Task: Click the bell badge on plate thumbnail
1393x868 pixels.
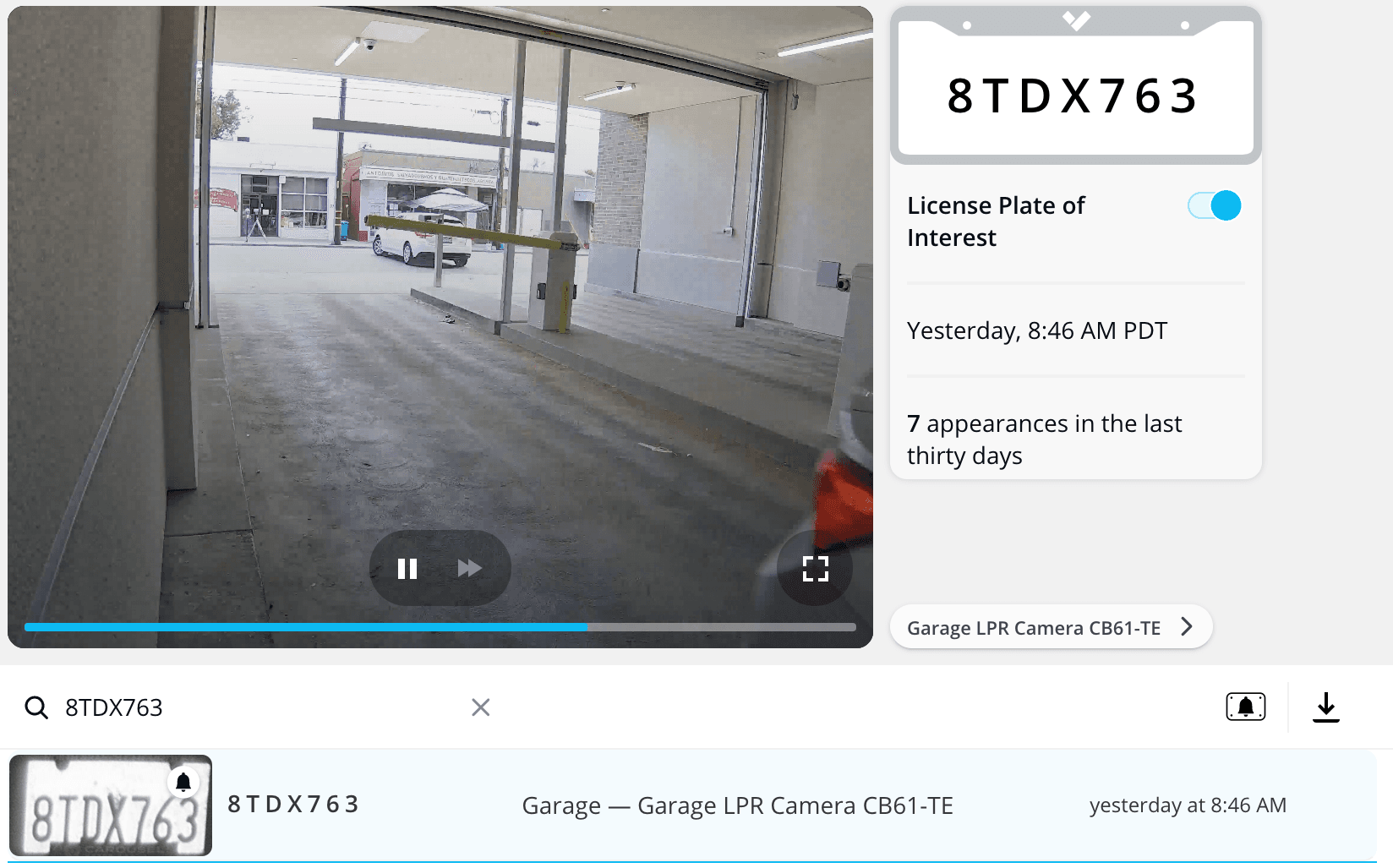Action: coord(183,783)
